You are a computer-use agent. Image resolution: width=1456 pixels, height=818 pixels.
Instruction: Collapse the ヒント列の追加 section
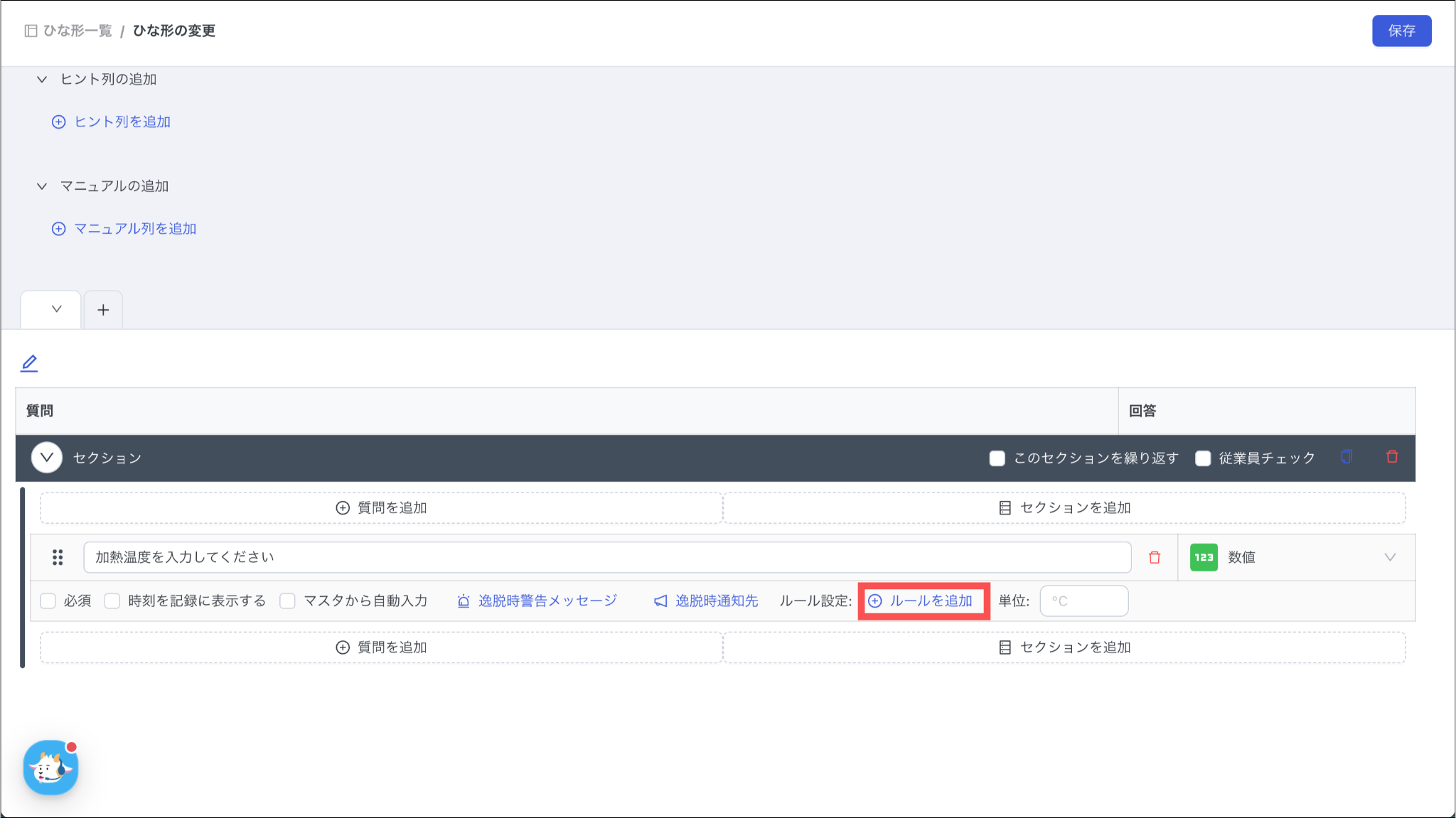[42, 80]
